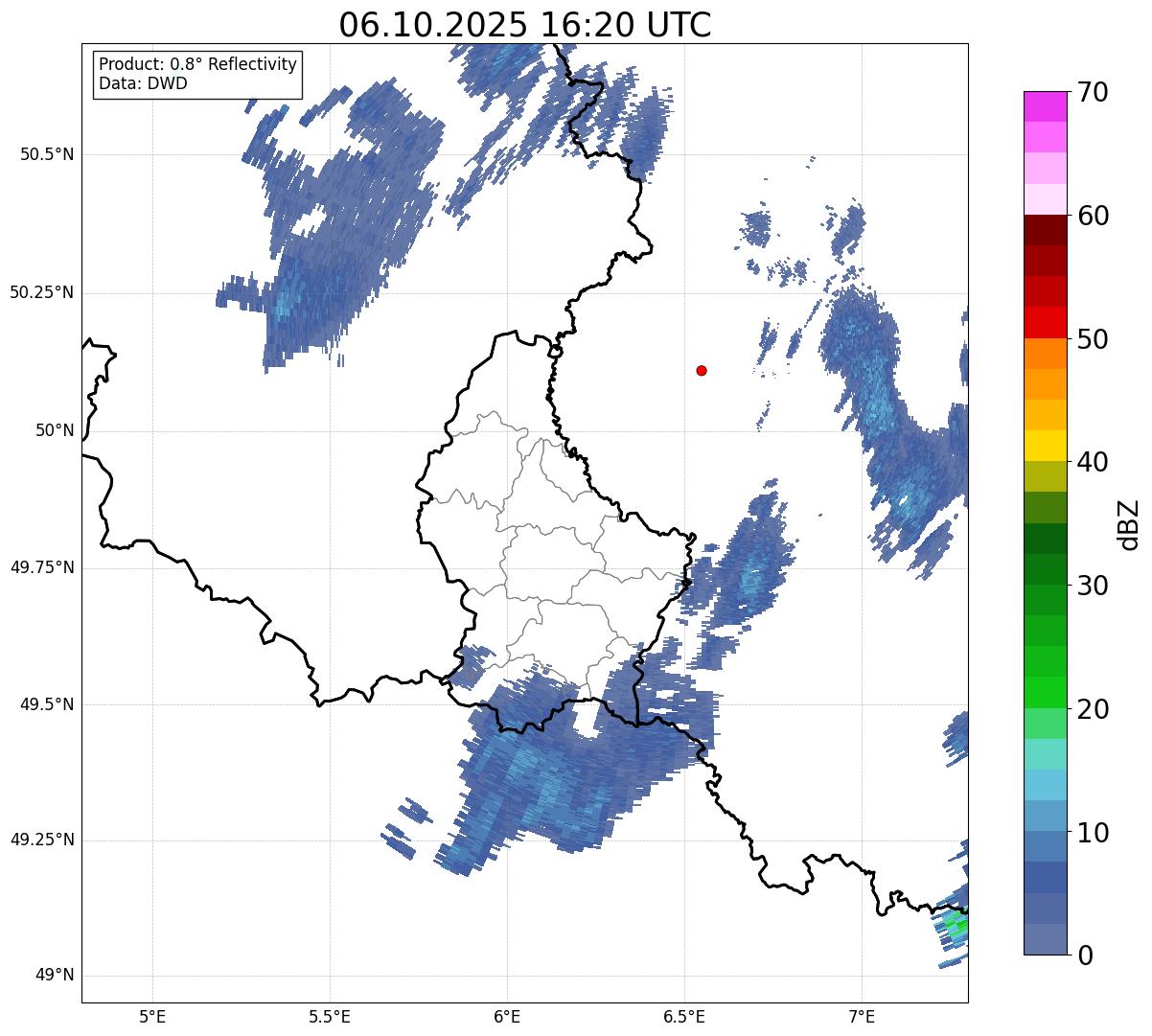The width and height of the screenshot is (1152, 1036).
Task: Click the title '06.10.2025 16:20 UTC'
Action: click(x=525, y=25)
